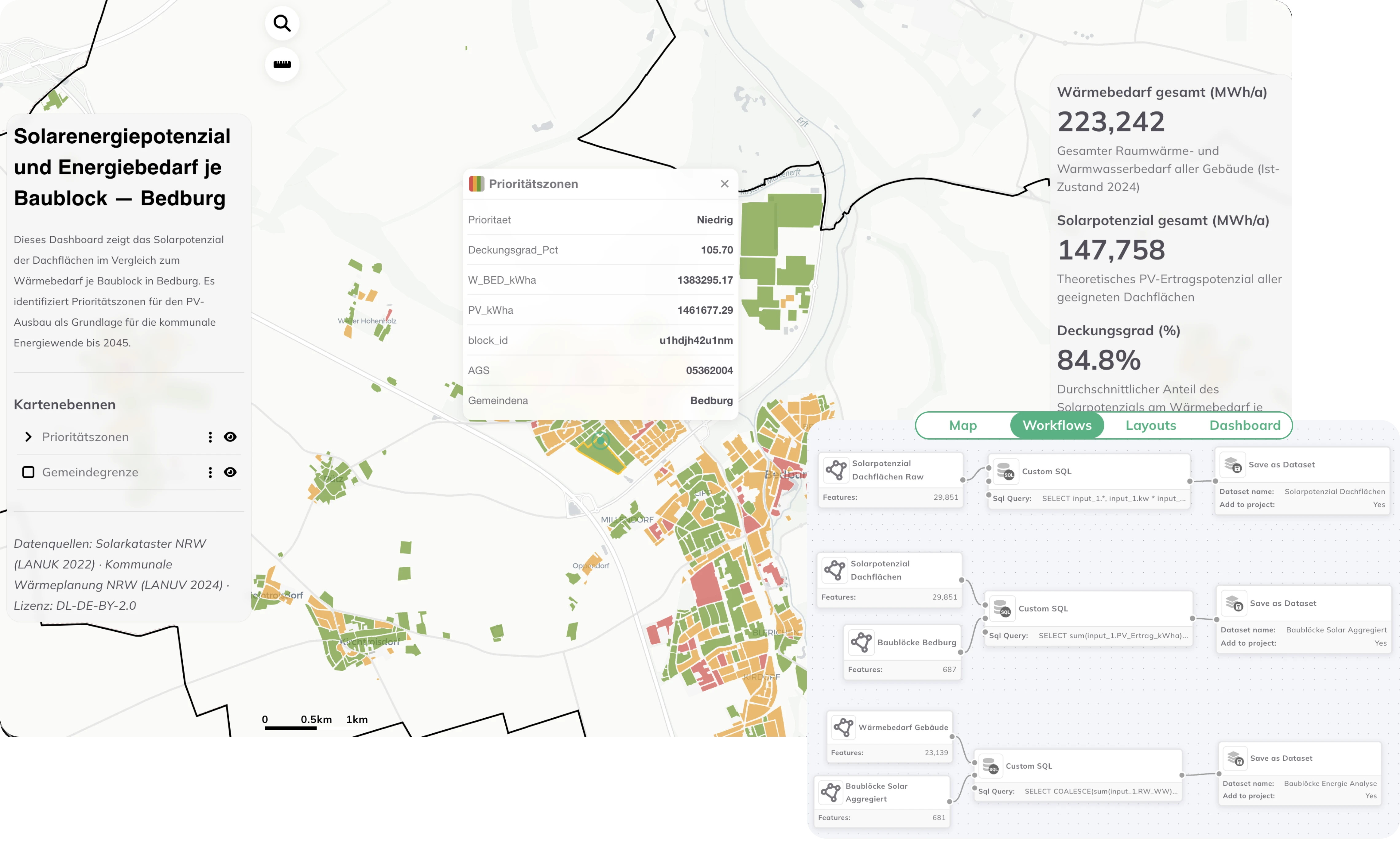
Task: Click Dataset name Baublöcke Solar Aggregiert value
Action: point(1336,630)
